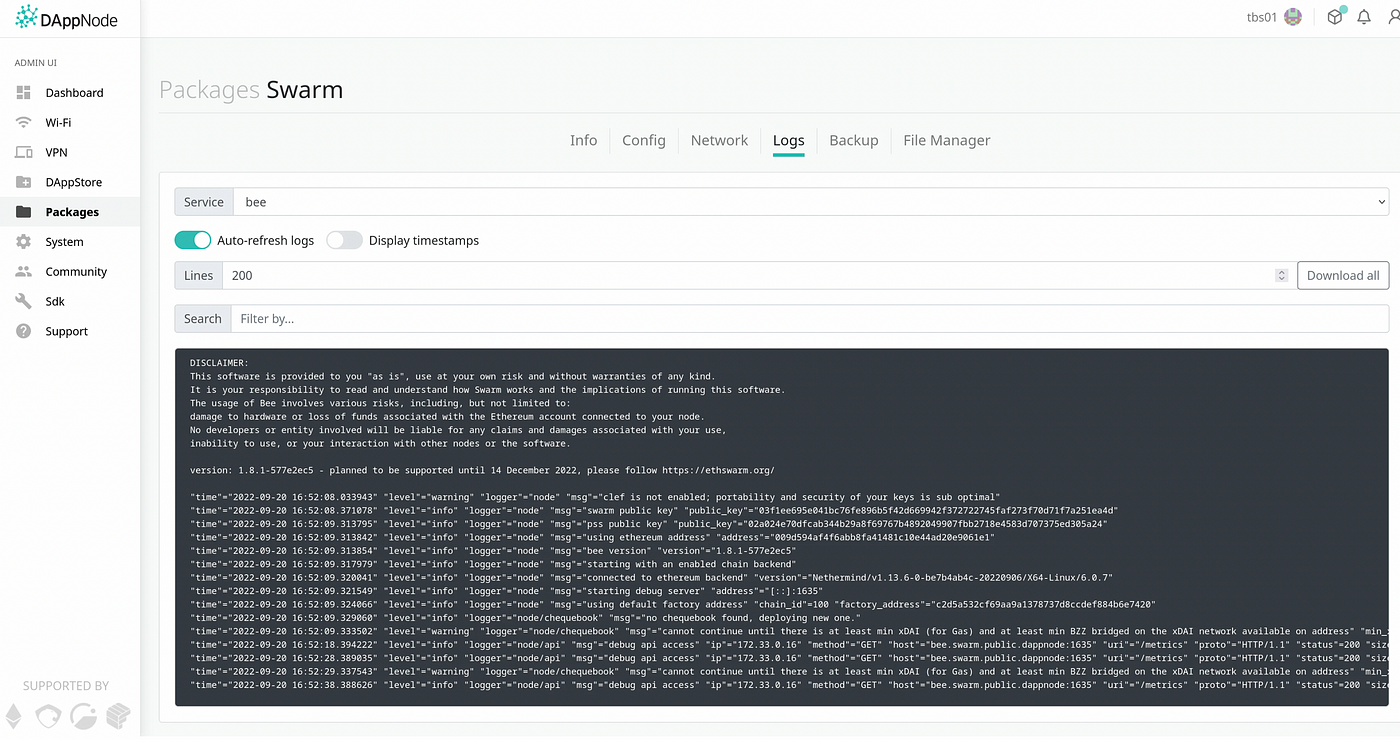The image size is (1400, 740).
Task: Switch to the Backup tab
Action: [x=854, y=141]
